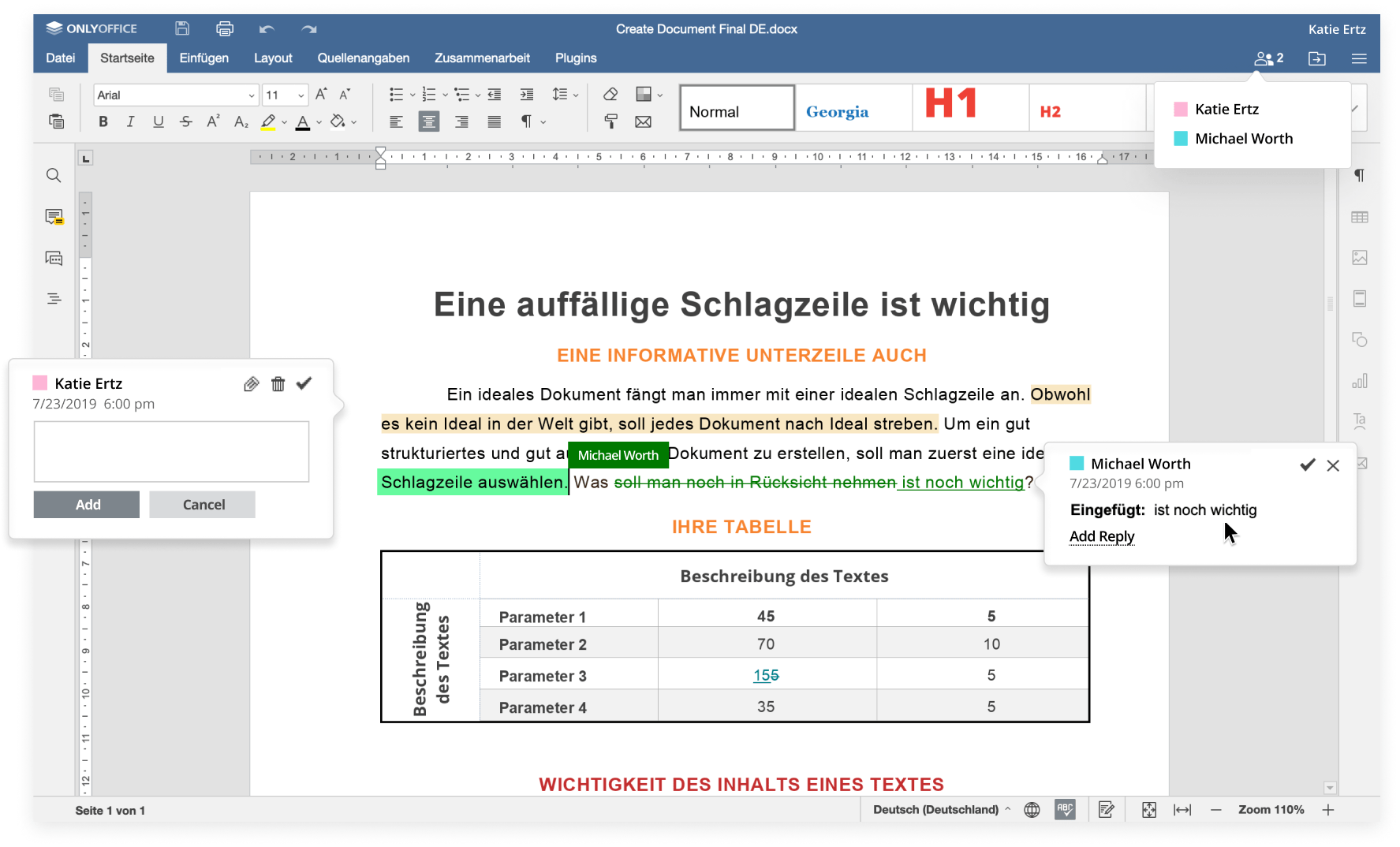
Task: Apply the font color A button
Action: [x=303, y=121]
